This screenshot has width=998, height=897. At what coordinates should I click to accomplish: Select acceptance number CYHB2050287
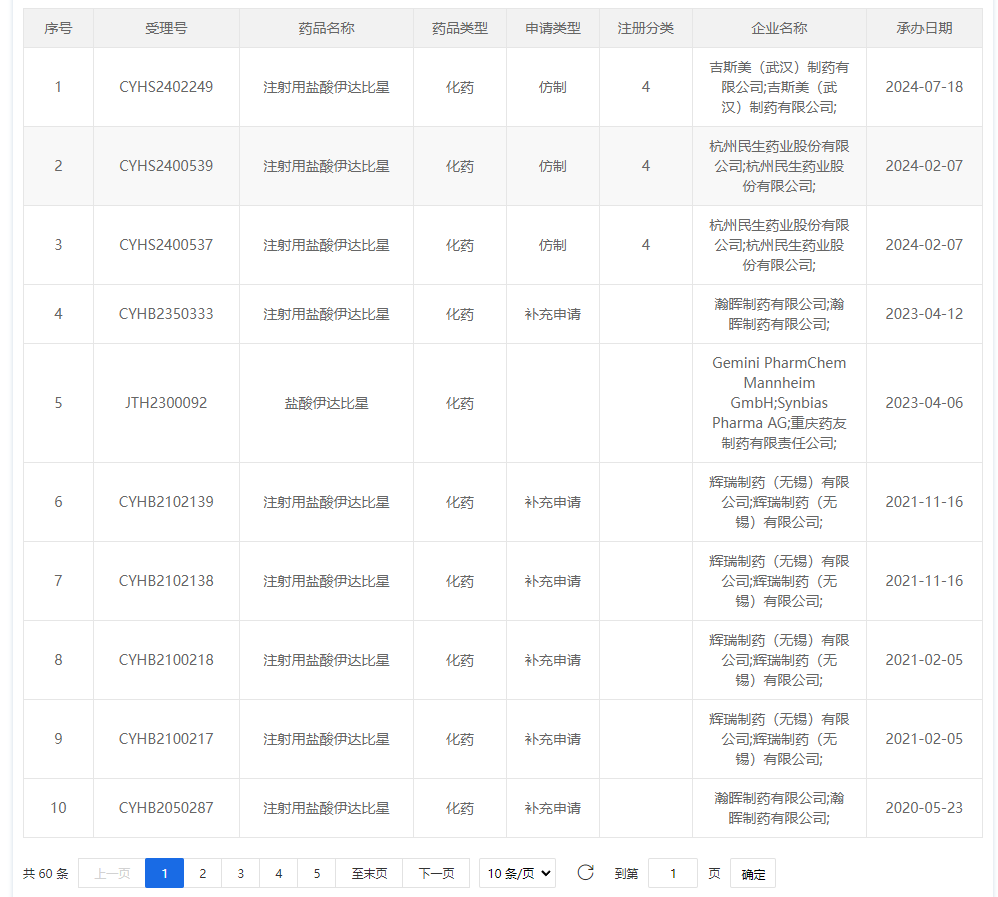pos(166,808)
